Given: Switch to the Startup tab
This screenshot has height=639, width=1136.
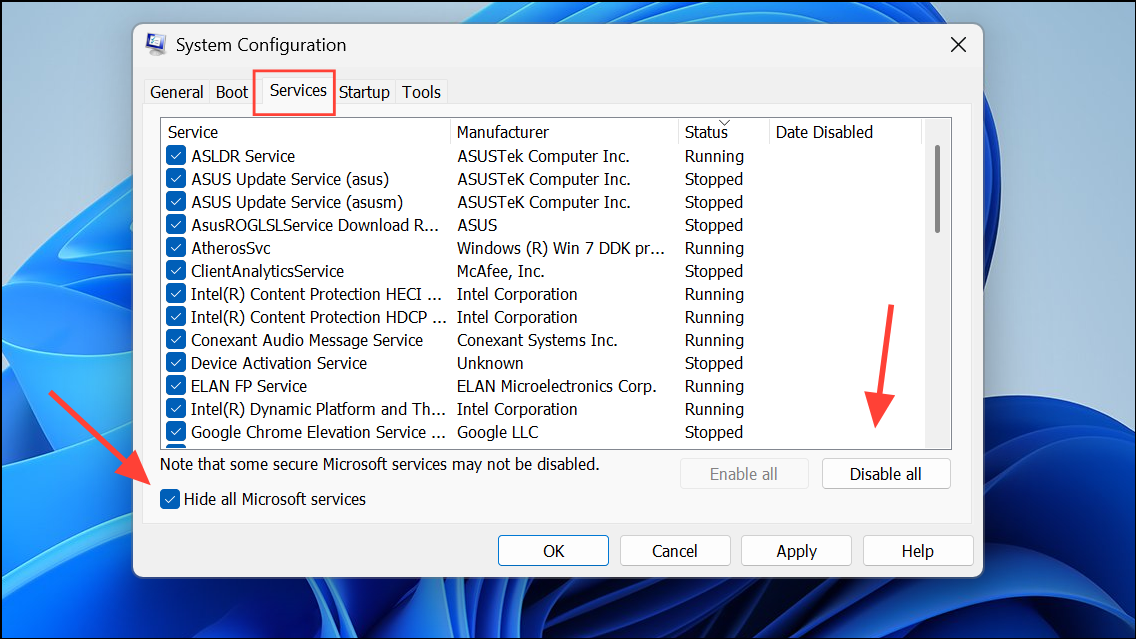Looking at the screenshot, I should (364, 91).
